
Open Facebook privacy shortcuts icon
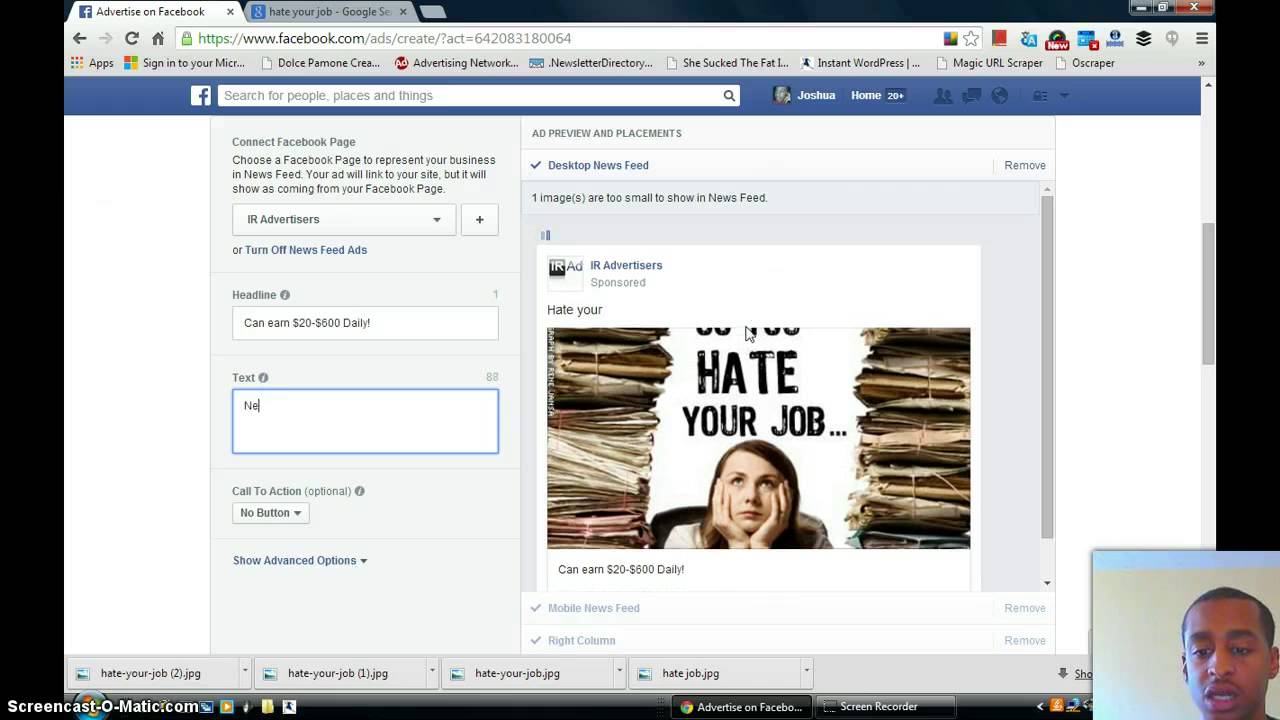click(1040, 95)
